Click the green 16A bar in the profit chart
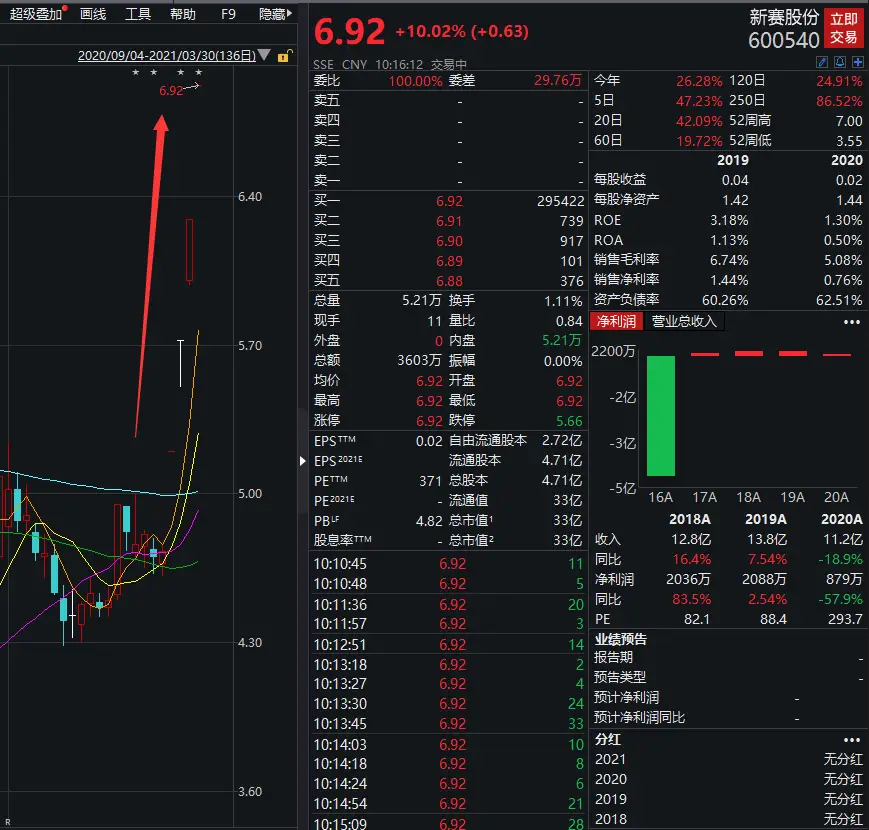Image resolution: width=869 pixels, height=830 pixels. pos(662,415)
